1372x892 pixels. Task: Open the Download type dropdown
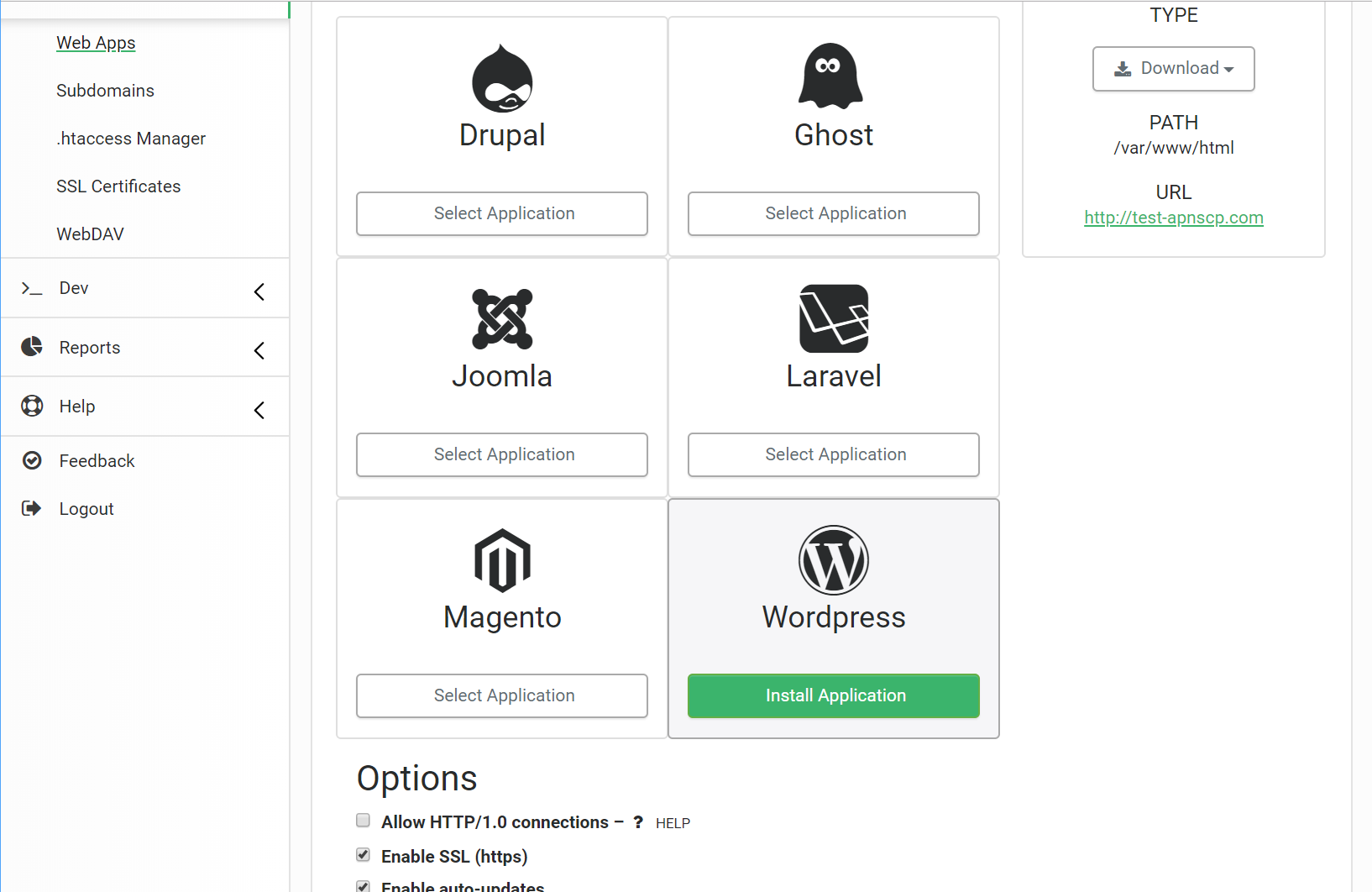[x=1173, y=69]
